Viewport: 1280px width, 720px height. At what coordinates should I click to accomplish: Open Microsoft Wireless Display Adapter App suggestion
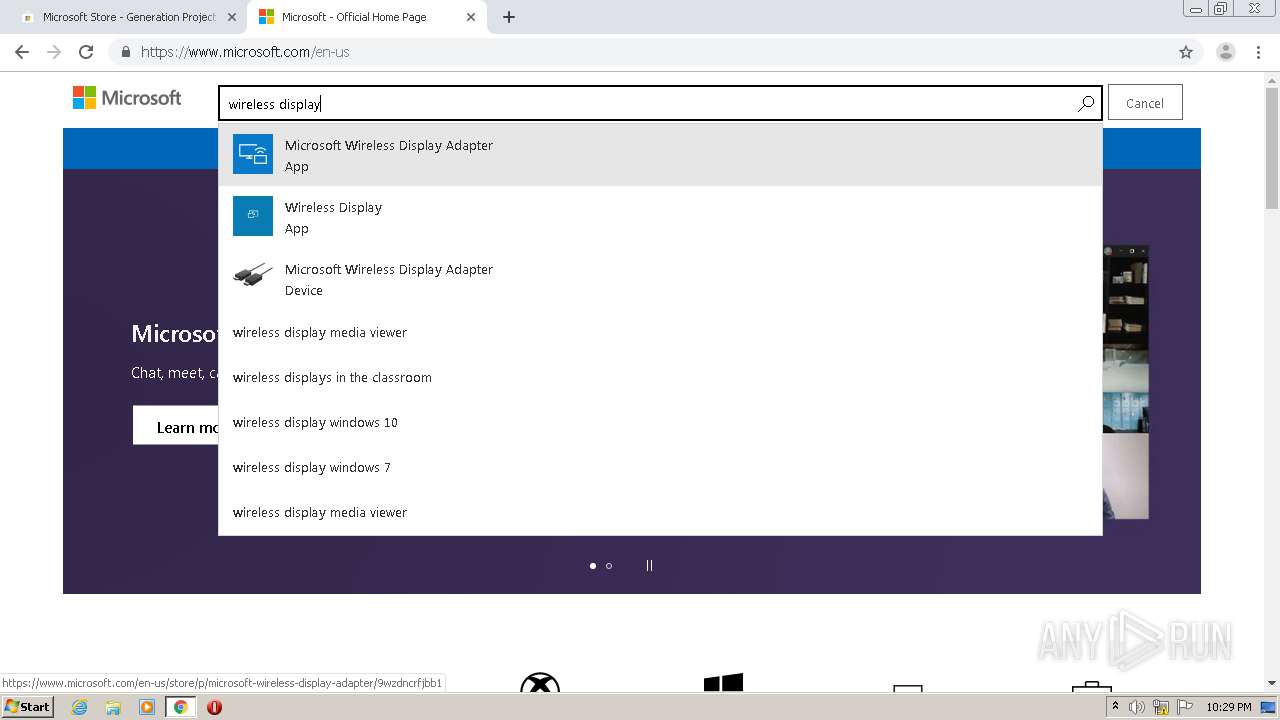pos(660,155)
